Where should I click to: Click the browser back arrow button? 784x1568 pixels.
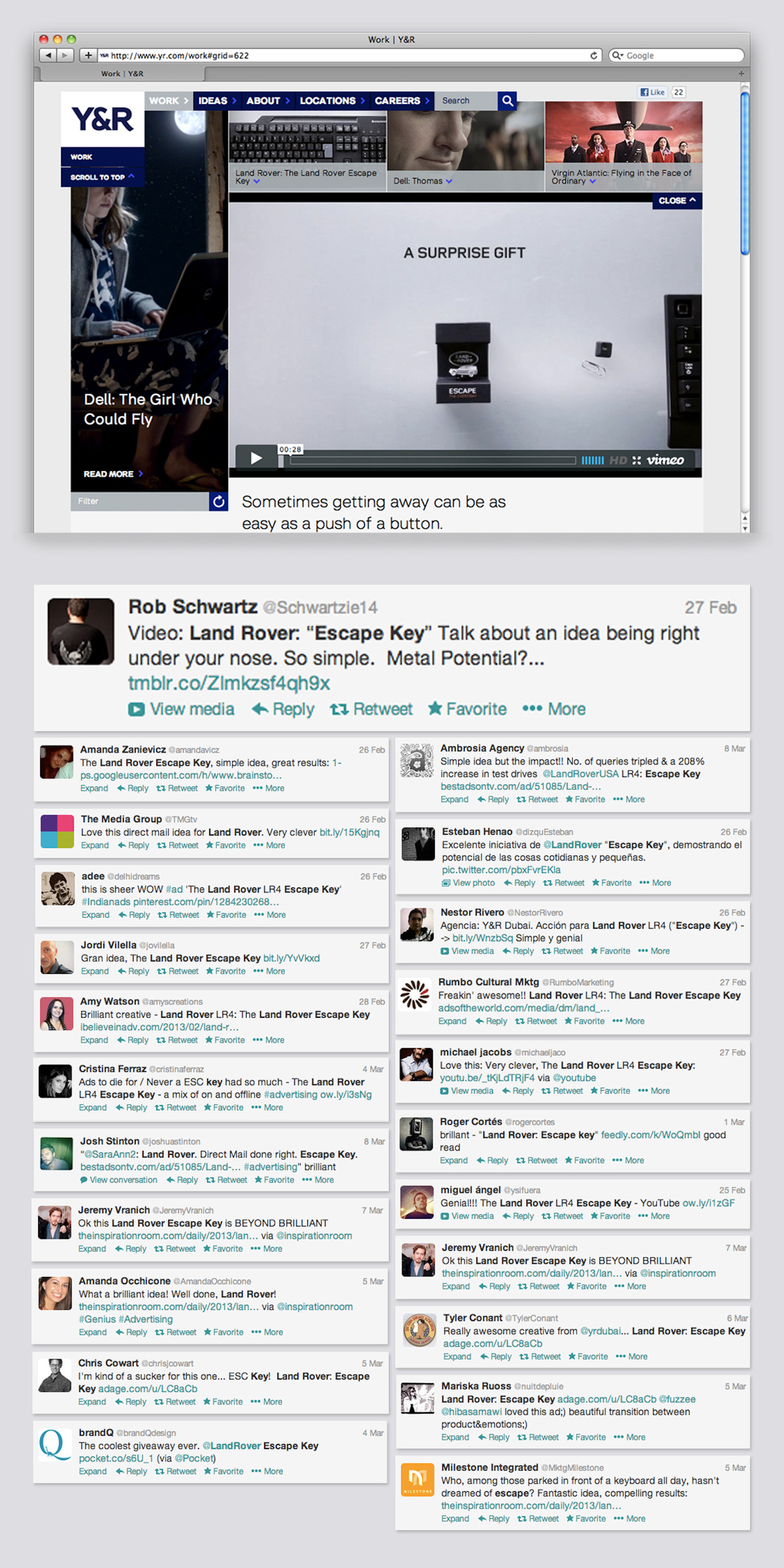click(x=48, y=55)
